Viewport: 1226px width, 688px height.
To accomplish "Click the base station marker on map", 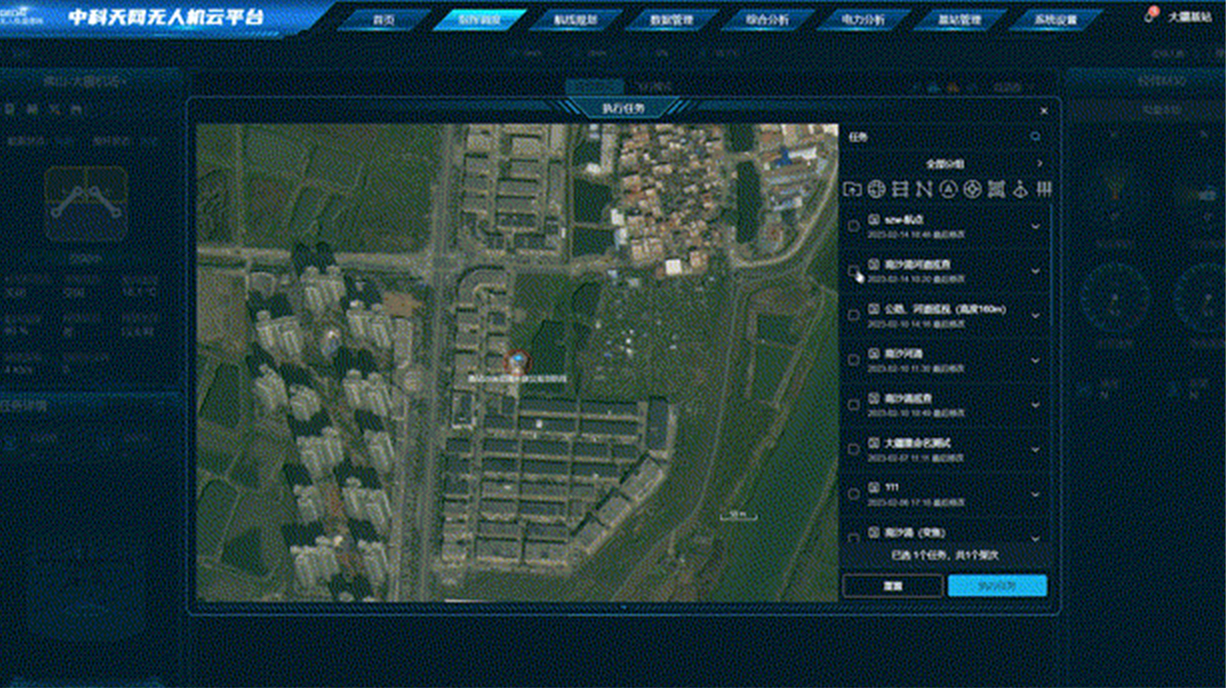I will (x=517, y=360).
